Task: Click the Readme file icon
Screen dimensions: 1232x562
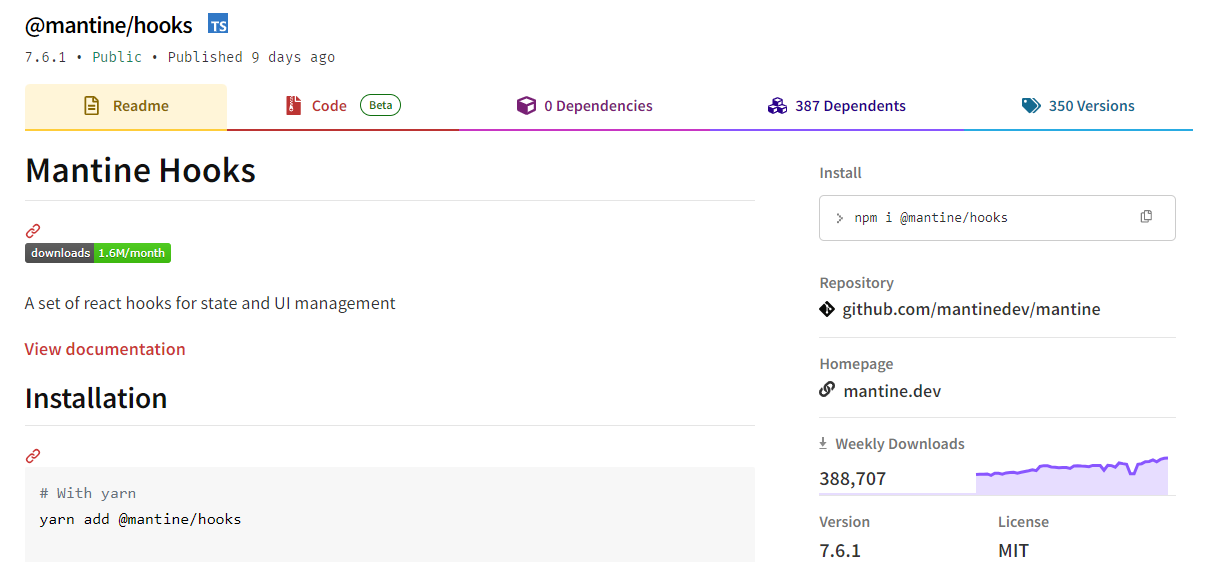Action: coord(92,106)
